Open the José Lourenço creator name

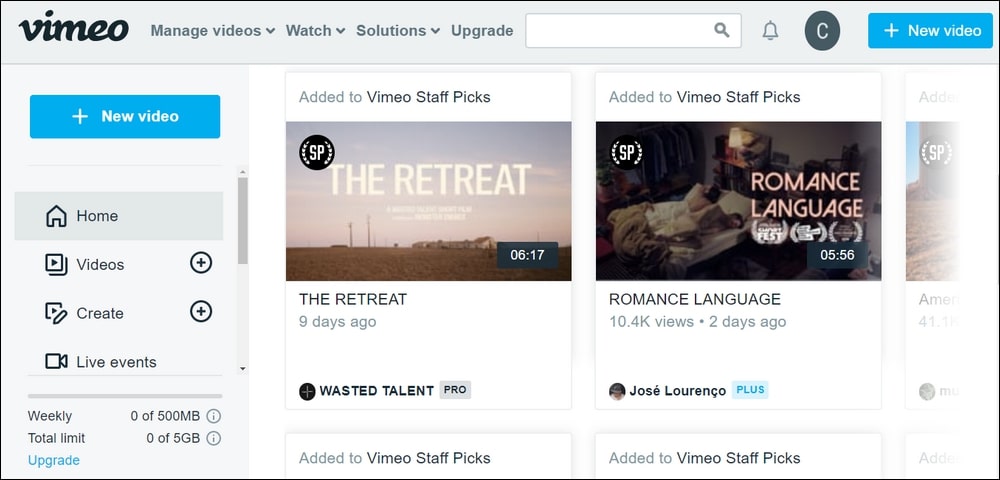coord(677,391)
